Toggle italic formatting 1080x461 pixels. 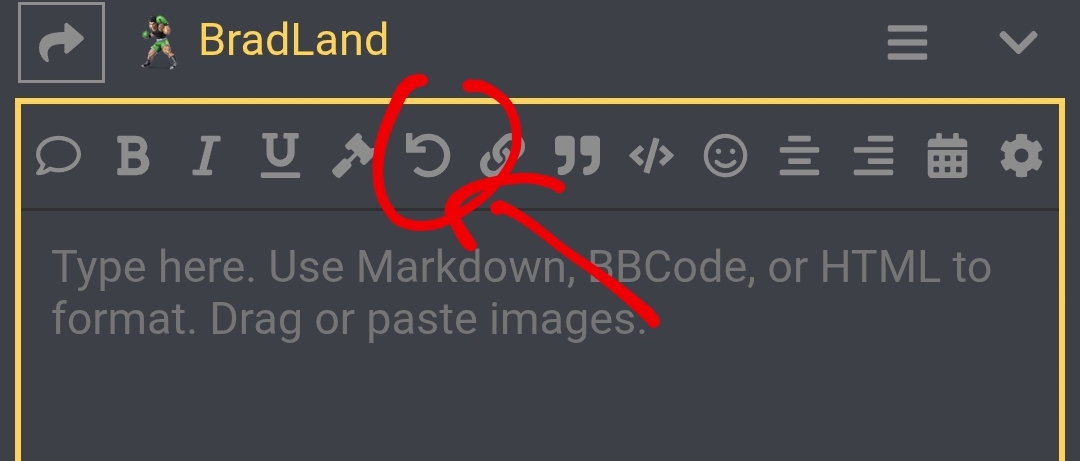click(206, 155)
